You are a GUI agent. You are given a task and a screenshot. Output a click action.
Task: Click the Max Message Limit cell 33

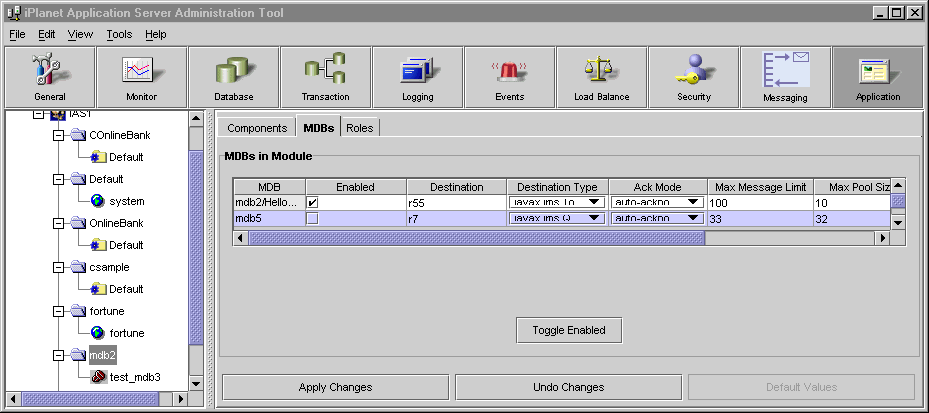point(760,219)
